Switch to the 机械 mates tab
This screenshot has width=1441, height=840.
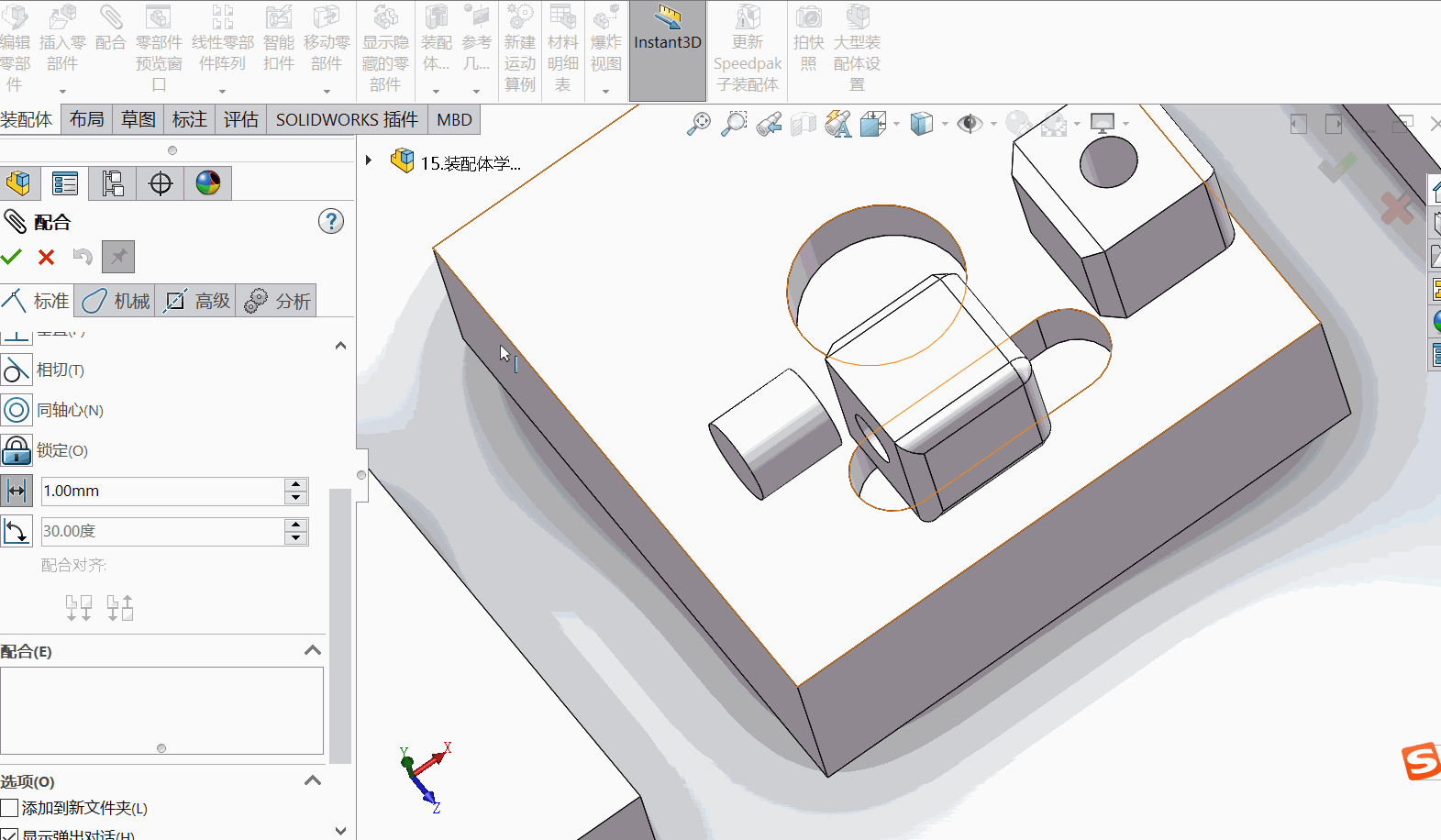click(115, 301)
